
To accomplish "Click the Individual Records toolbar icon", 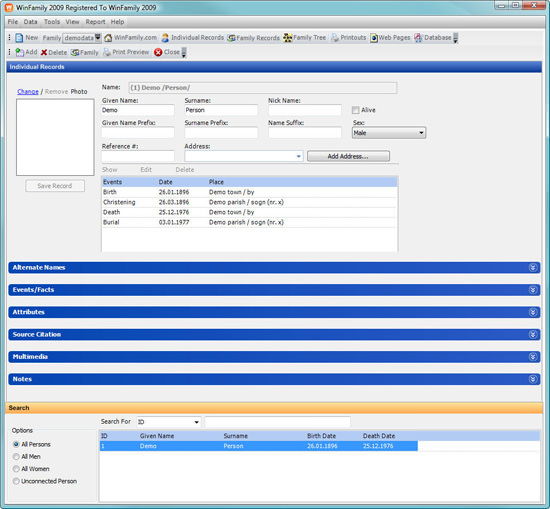I will tap(165, 38).
